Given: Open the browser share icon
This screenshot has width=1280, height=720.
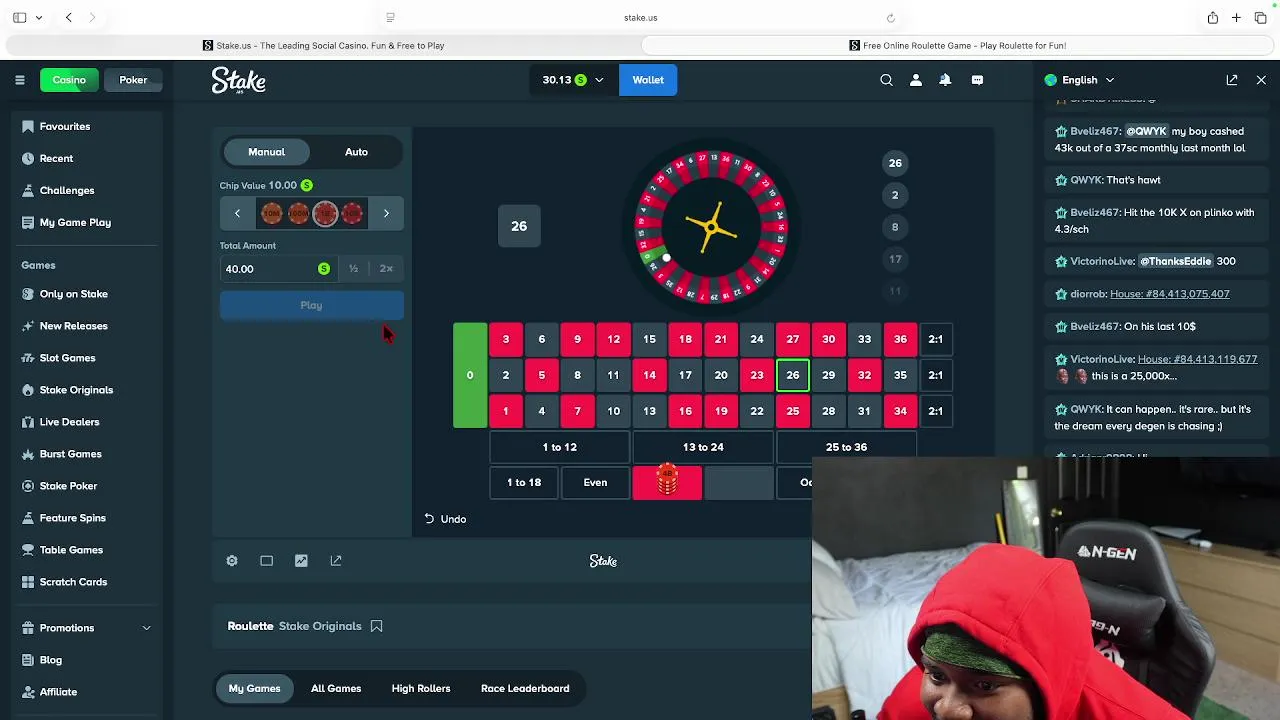Looking at the screenshot, I should pos(1212,17).
